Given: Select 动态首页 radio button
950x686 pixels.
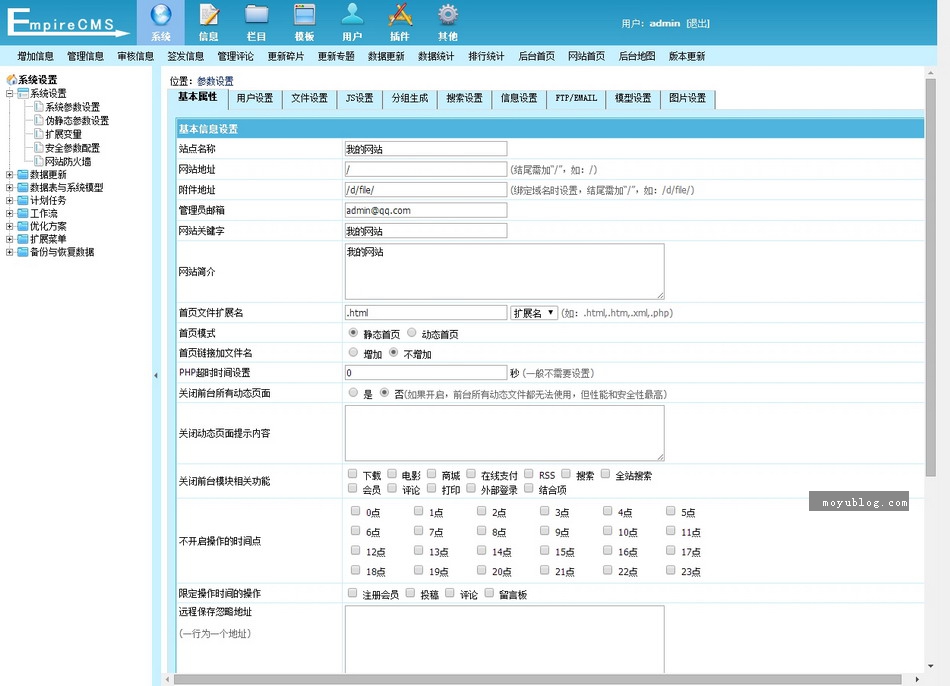Looking at the screenshot, I should (412, 333).
